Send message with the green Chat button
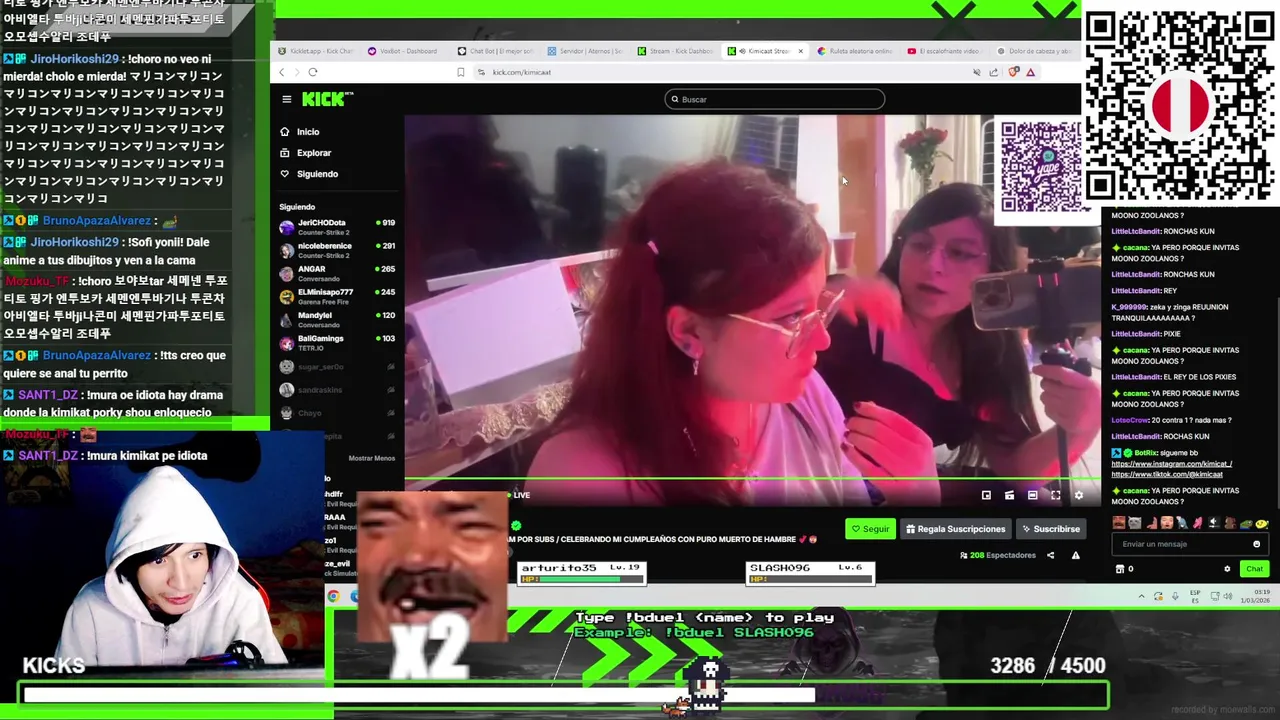Viewport: 1280px width, 720px height. 1254,569
